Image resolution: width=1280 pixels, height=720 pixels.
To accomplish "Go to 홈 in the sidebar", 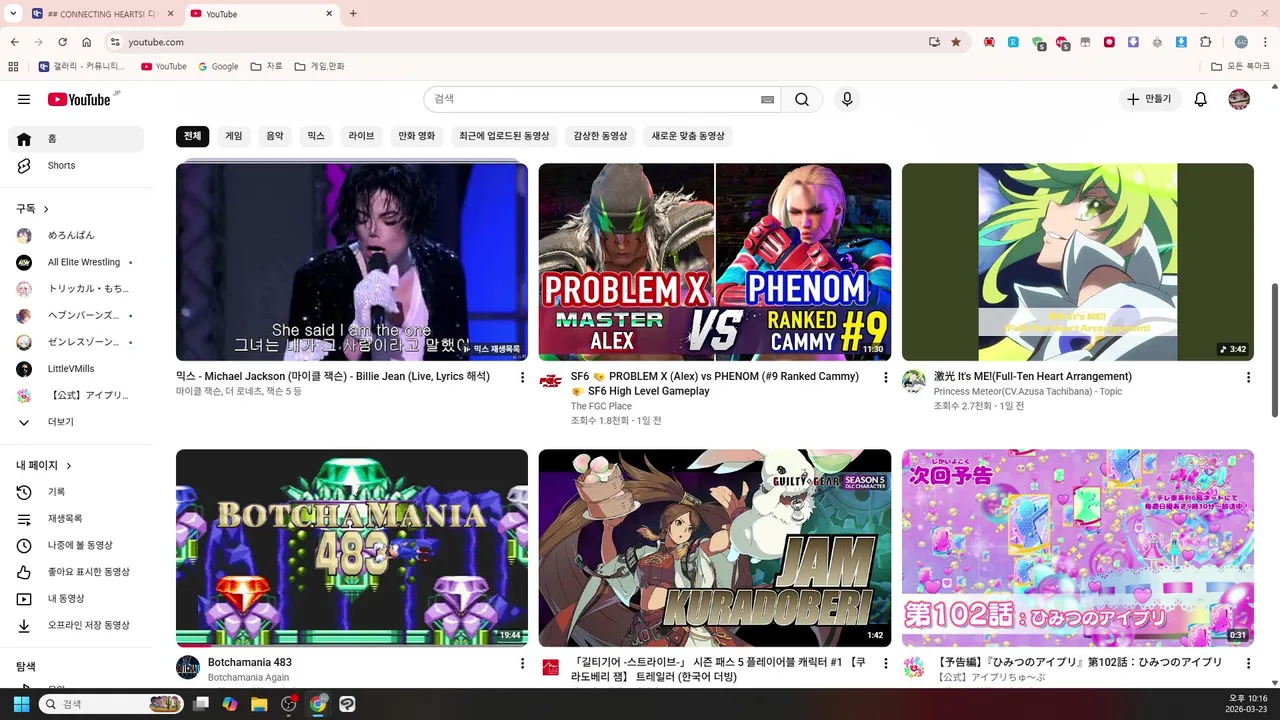I will coord(76,139).
